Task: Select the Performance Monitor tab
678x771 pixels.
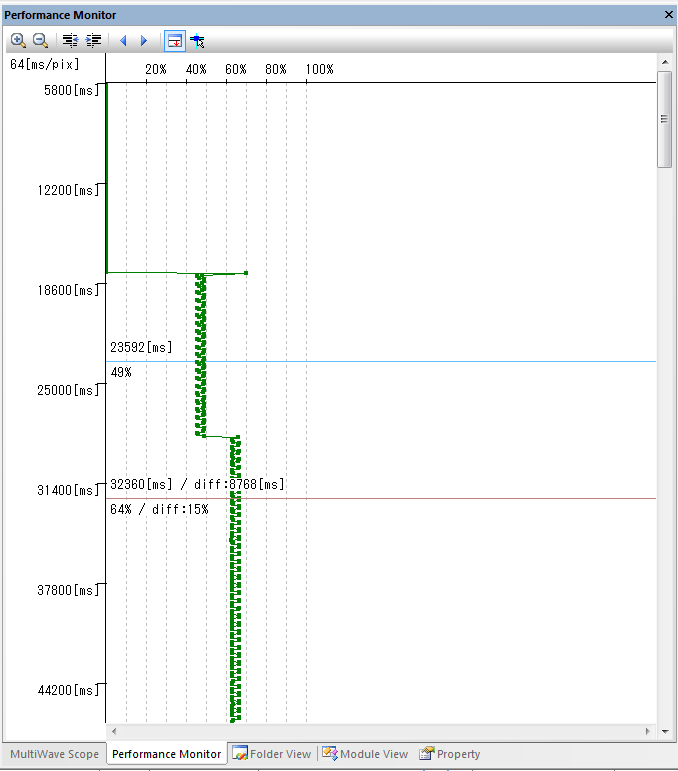Action: (x=166, y=754)
